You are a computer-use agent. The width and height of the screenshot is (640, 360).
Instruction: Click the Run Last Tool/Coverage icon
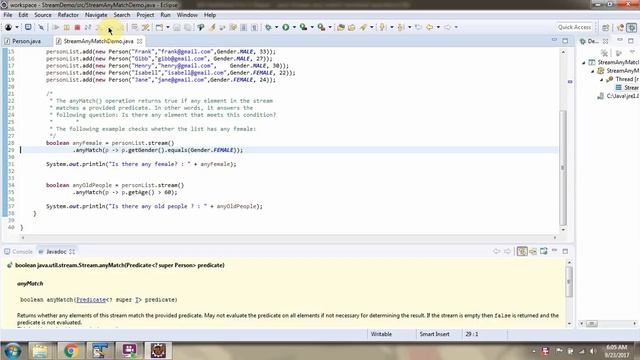coord(303,27)
